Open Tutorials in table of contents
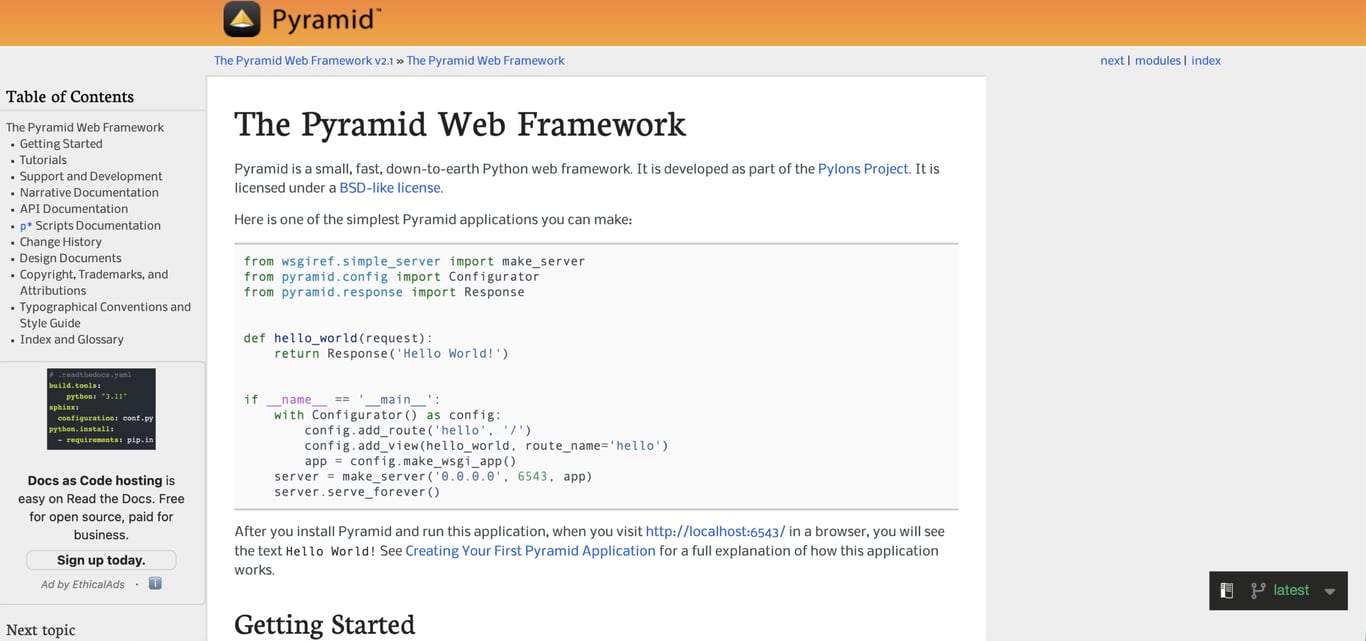The width and height of the screenshot is (1366, 641). pos(43,160)
